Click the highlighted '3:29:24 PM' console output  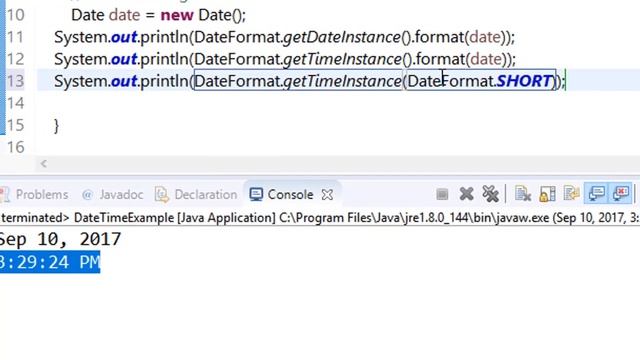pos(50,262)
